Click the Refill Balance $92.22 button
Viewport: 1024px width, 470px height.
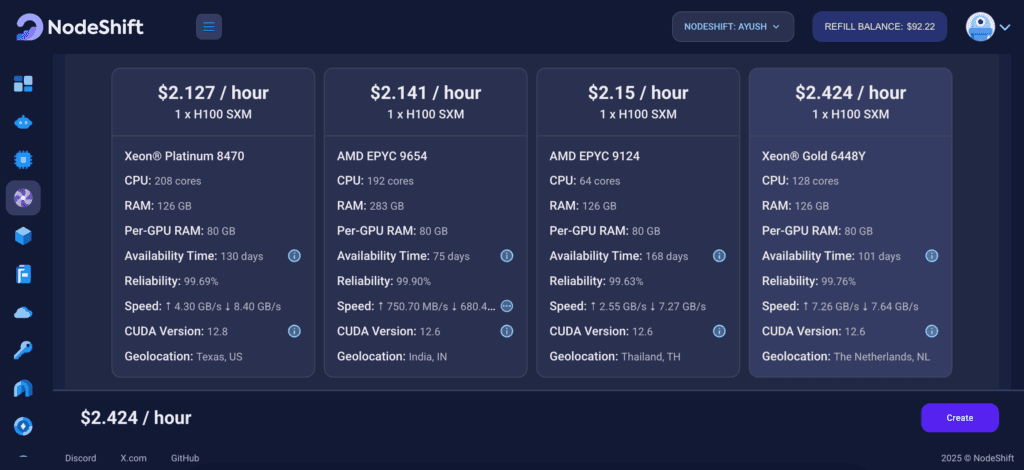(880, 27)
